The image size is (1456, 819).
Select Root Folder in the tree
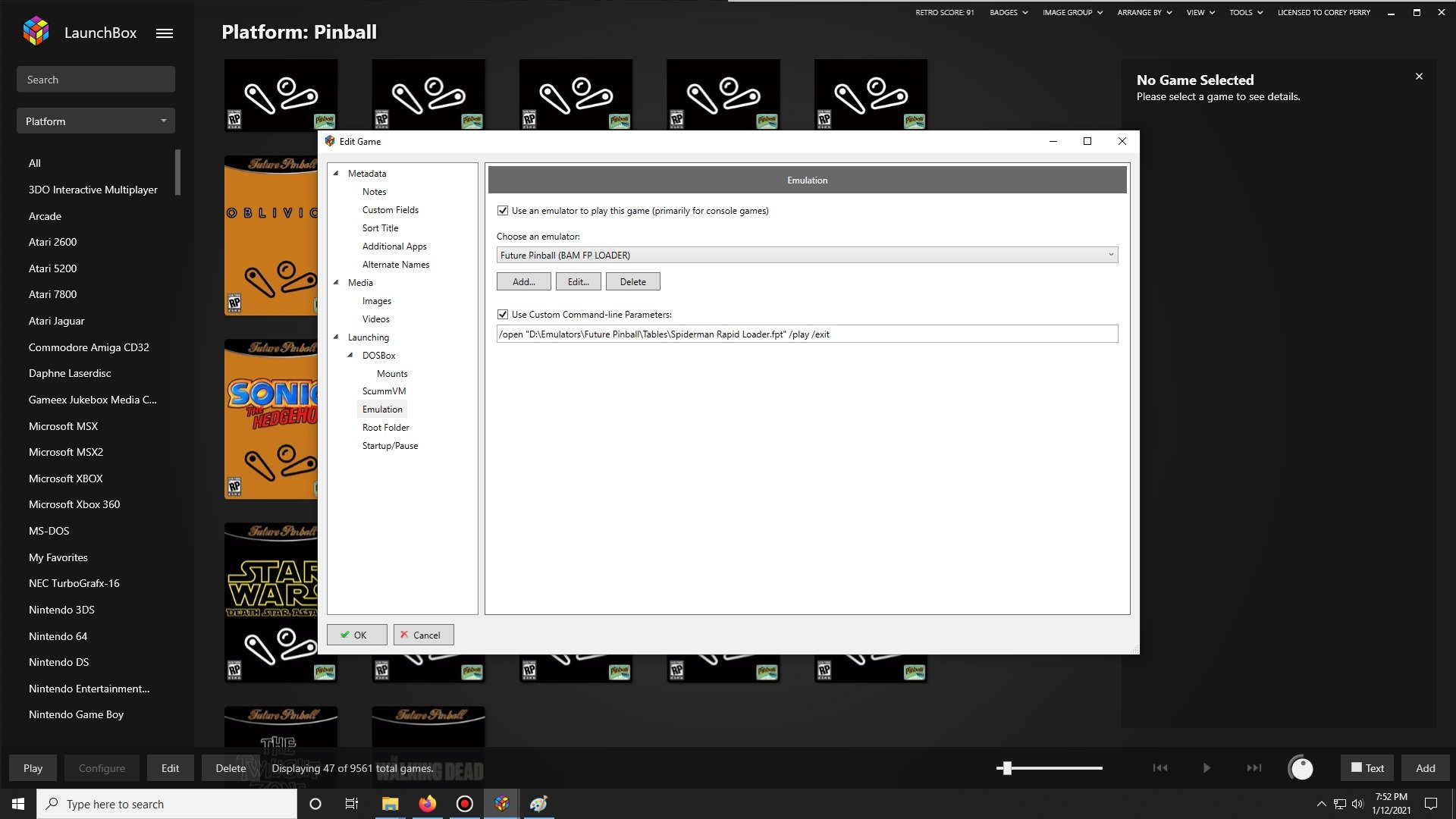click(x=385, y=428)
